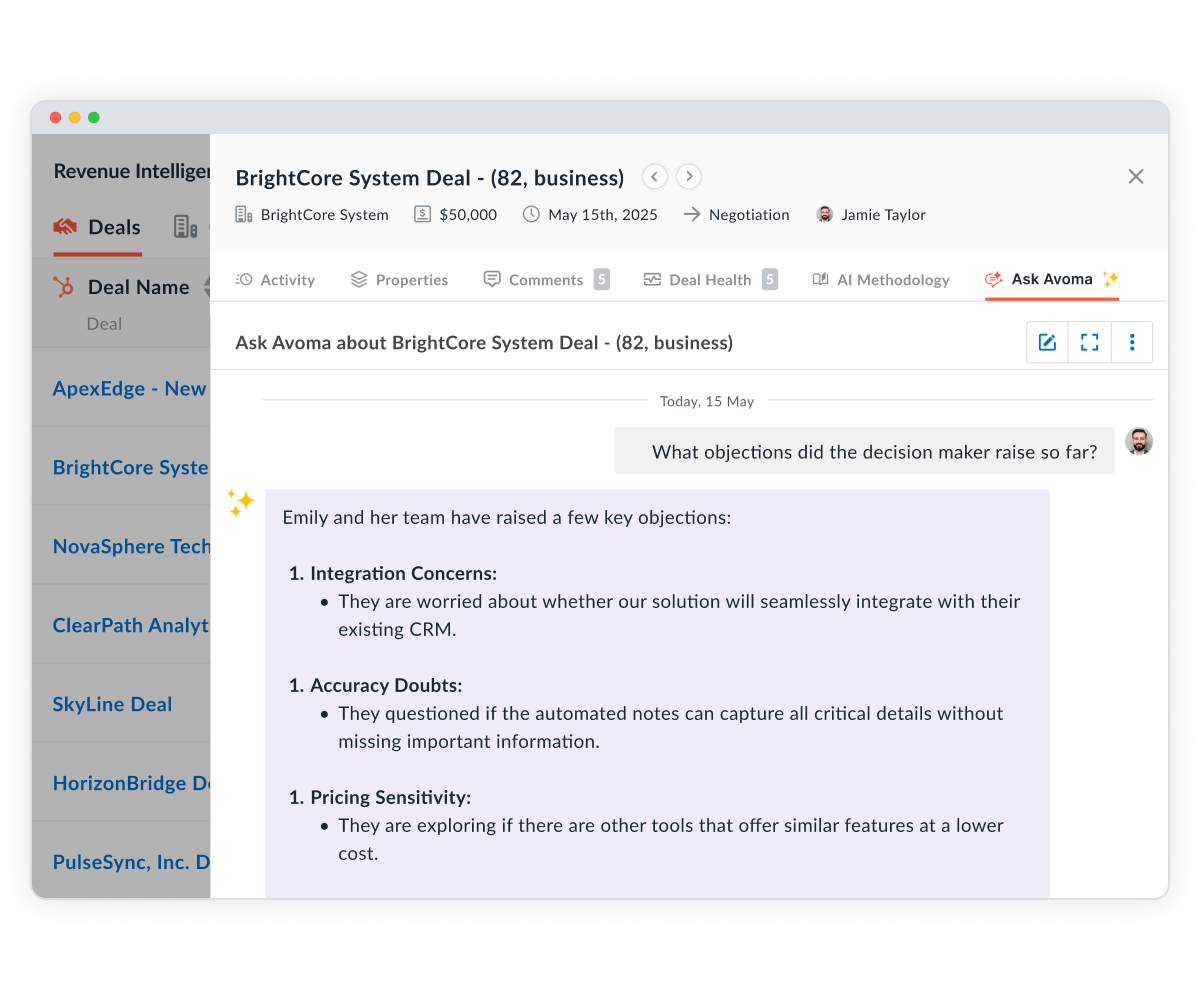Viewport: 1200px width, 1000px height.
Task: Switch to the Deal Health tab
Action: 710,280
